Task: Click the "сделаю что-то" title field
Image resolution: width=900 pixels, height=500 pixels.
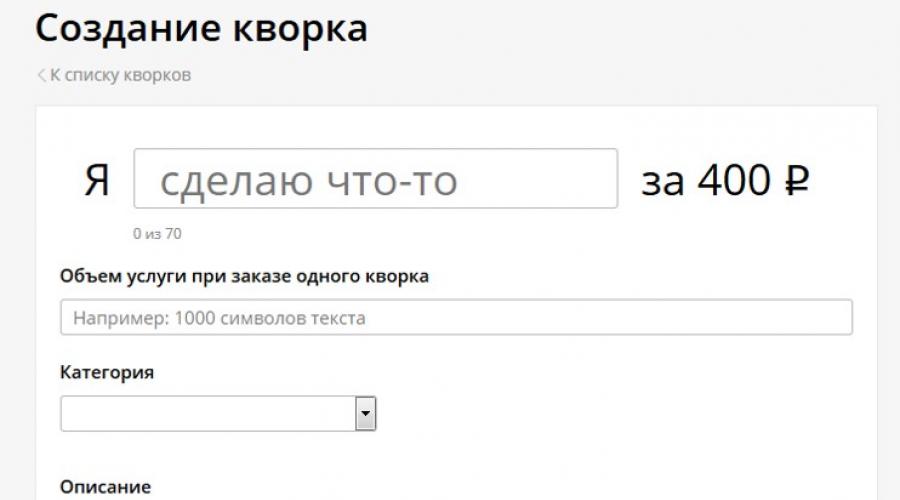Action: 375,179
